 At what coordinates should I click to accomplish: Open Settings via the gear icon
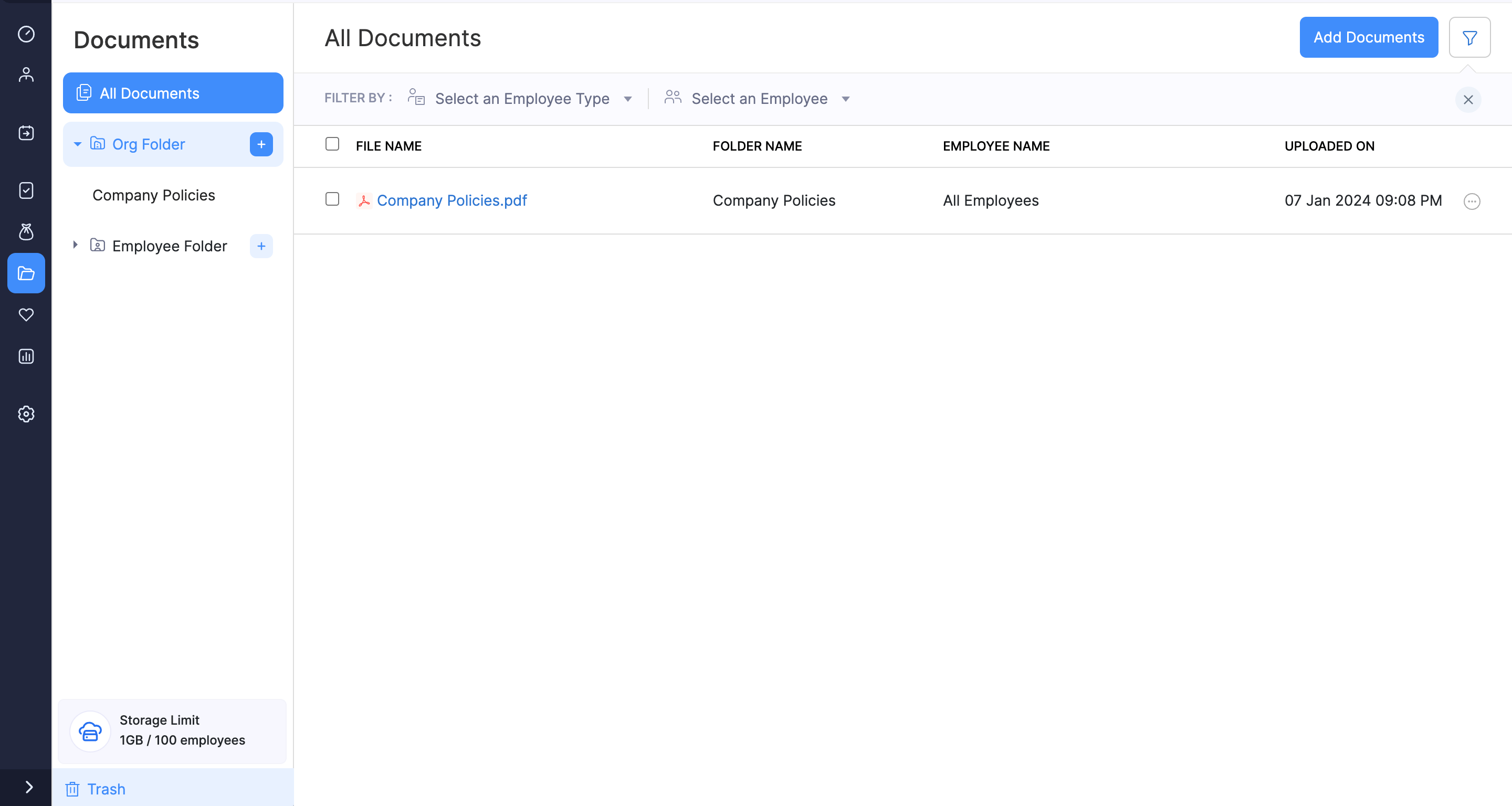click(x=26, y=413)
